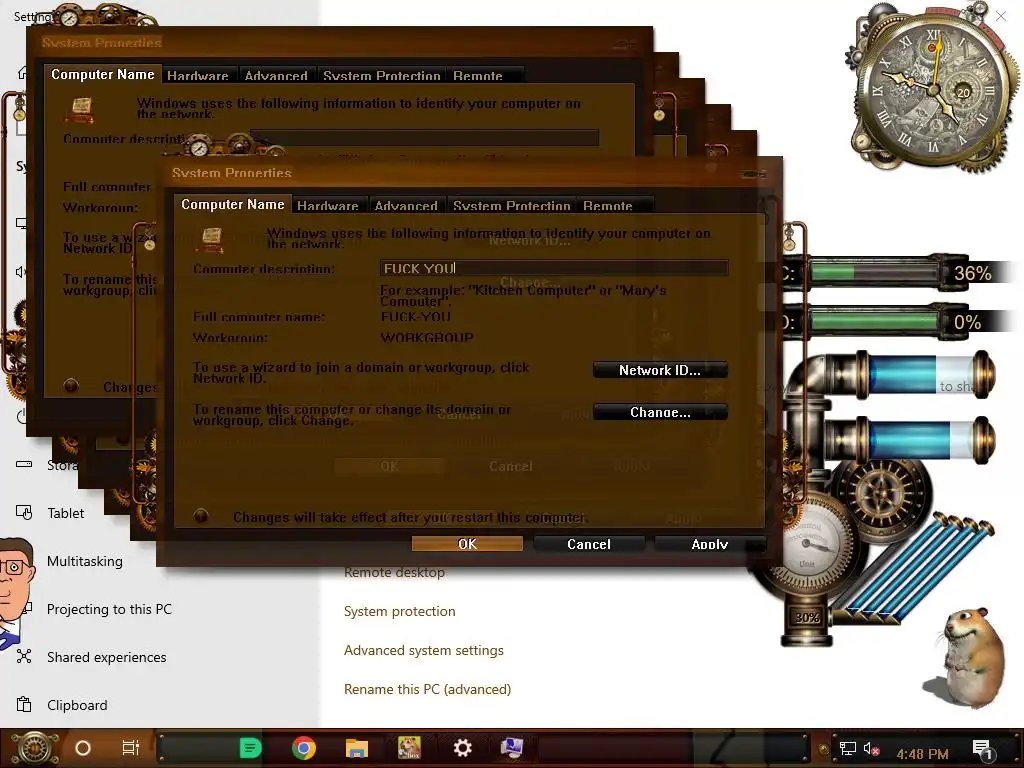The height and width of the screenshot is (768, 1024).
Task: Select Computer Name tab in front dialog
Action: click(232, 204)
